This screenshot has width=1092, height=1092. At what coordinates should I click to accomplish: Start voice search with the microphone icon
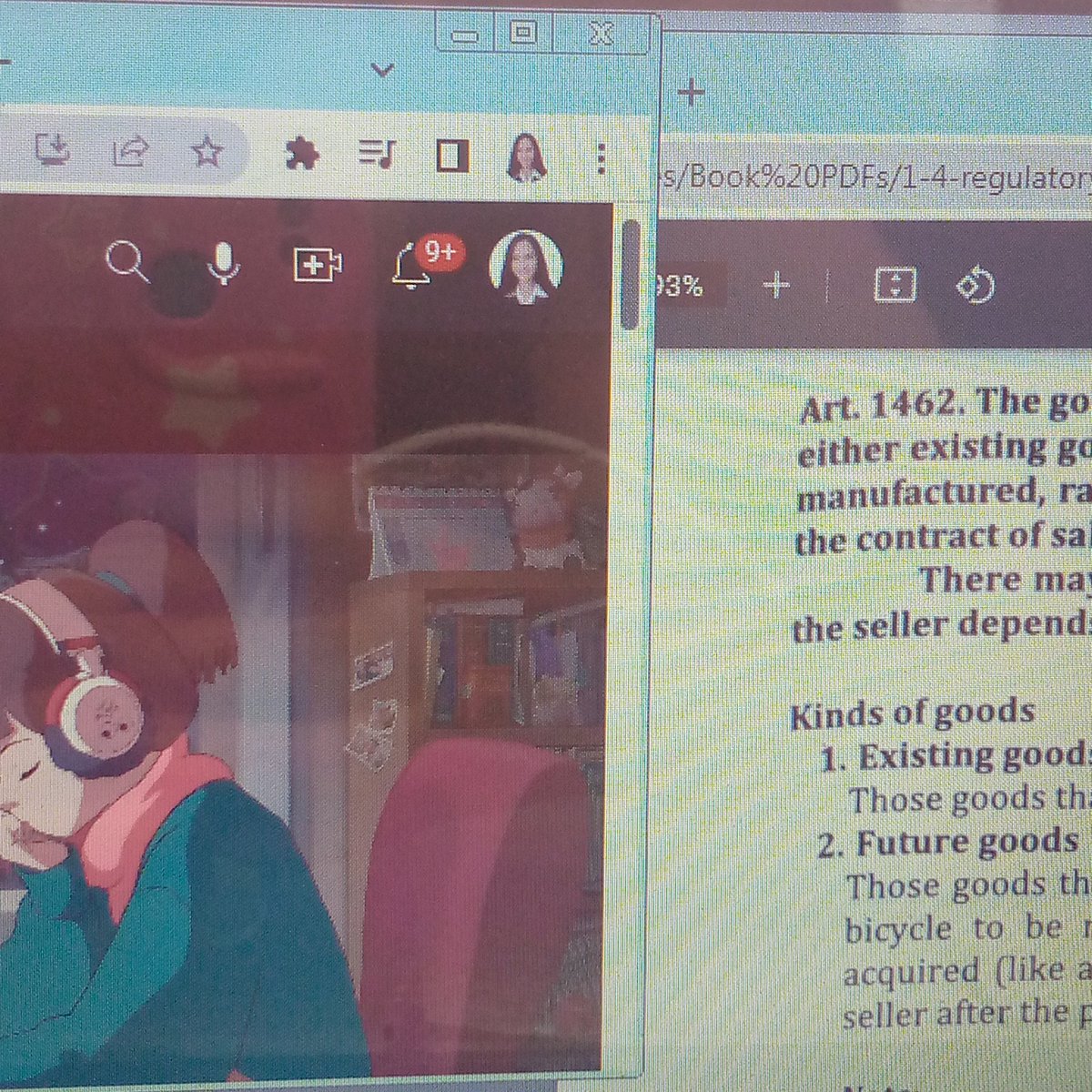click(x=223, y=264)
